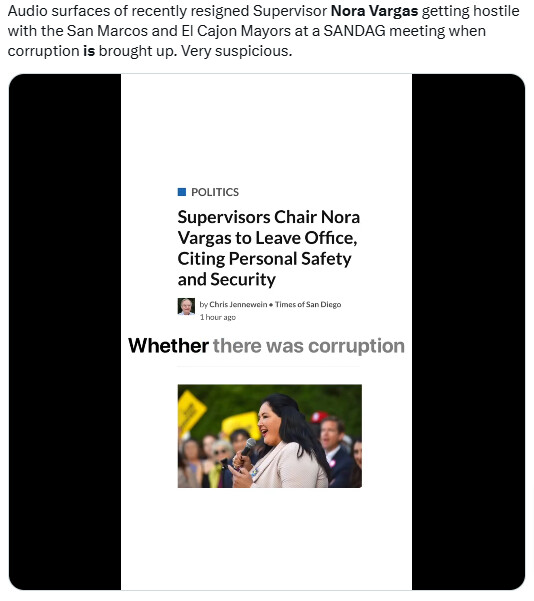Click the author avatar next to byline
Viewport: 534px width, 601px height.
pyautogui.click(x=186, y=307)
